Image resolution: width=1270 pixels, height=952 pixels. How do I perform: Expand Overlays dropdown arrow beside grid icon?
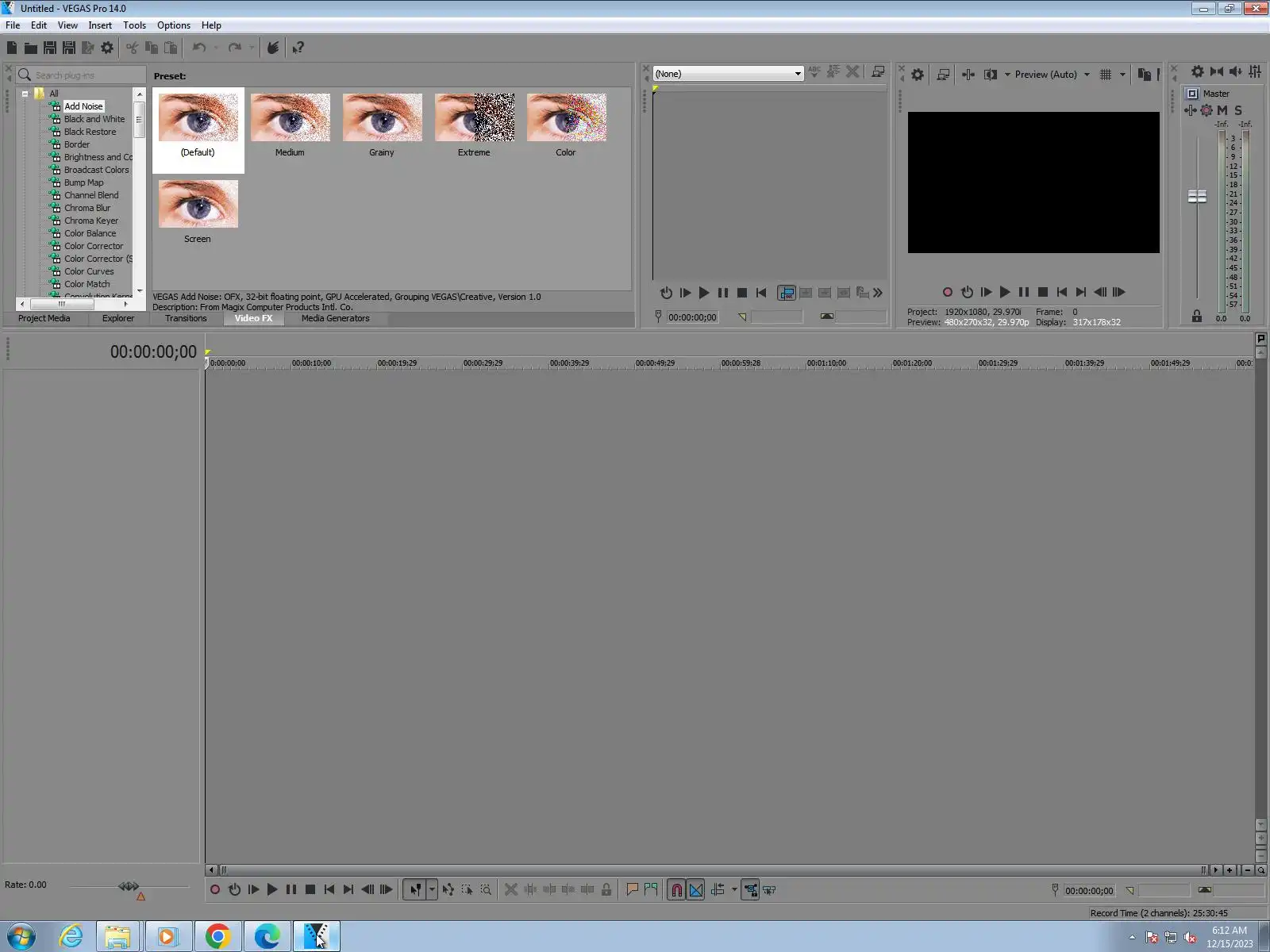point(1122,74)
